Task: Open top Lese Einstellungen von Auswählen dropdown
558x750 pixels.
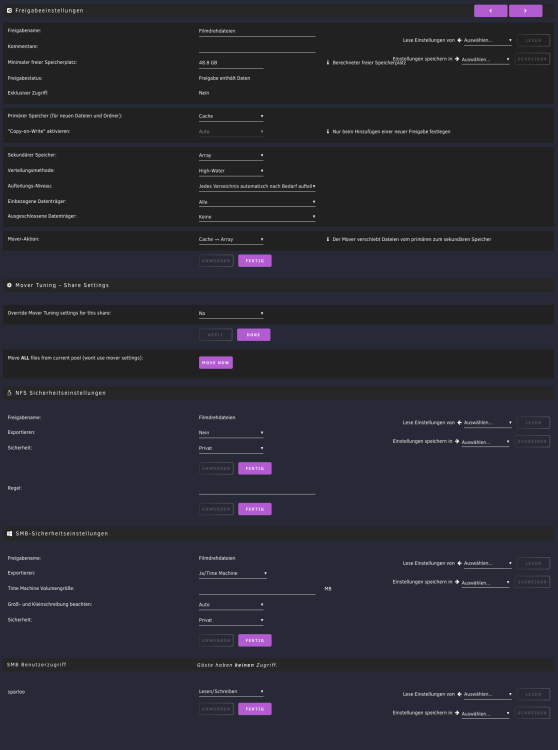Action: [x=488, y=41]
